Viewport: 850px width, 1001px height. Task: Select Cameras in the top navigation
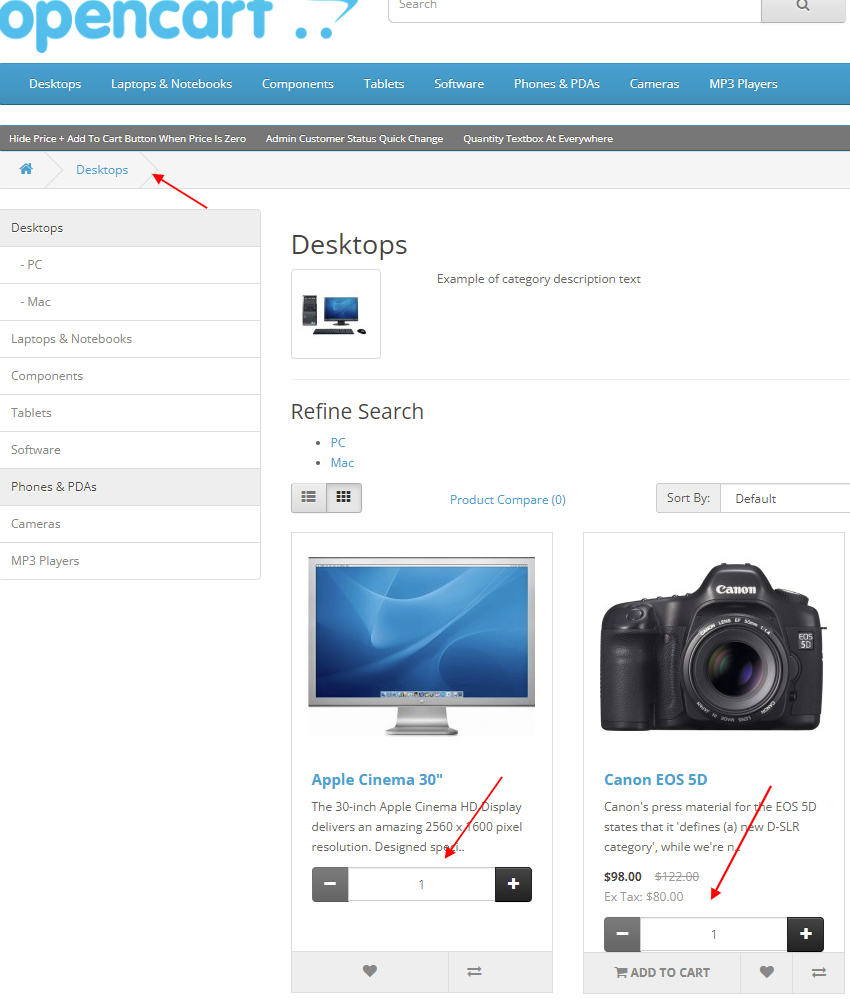click(654, 84)
